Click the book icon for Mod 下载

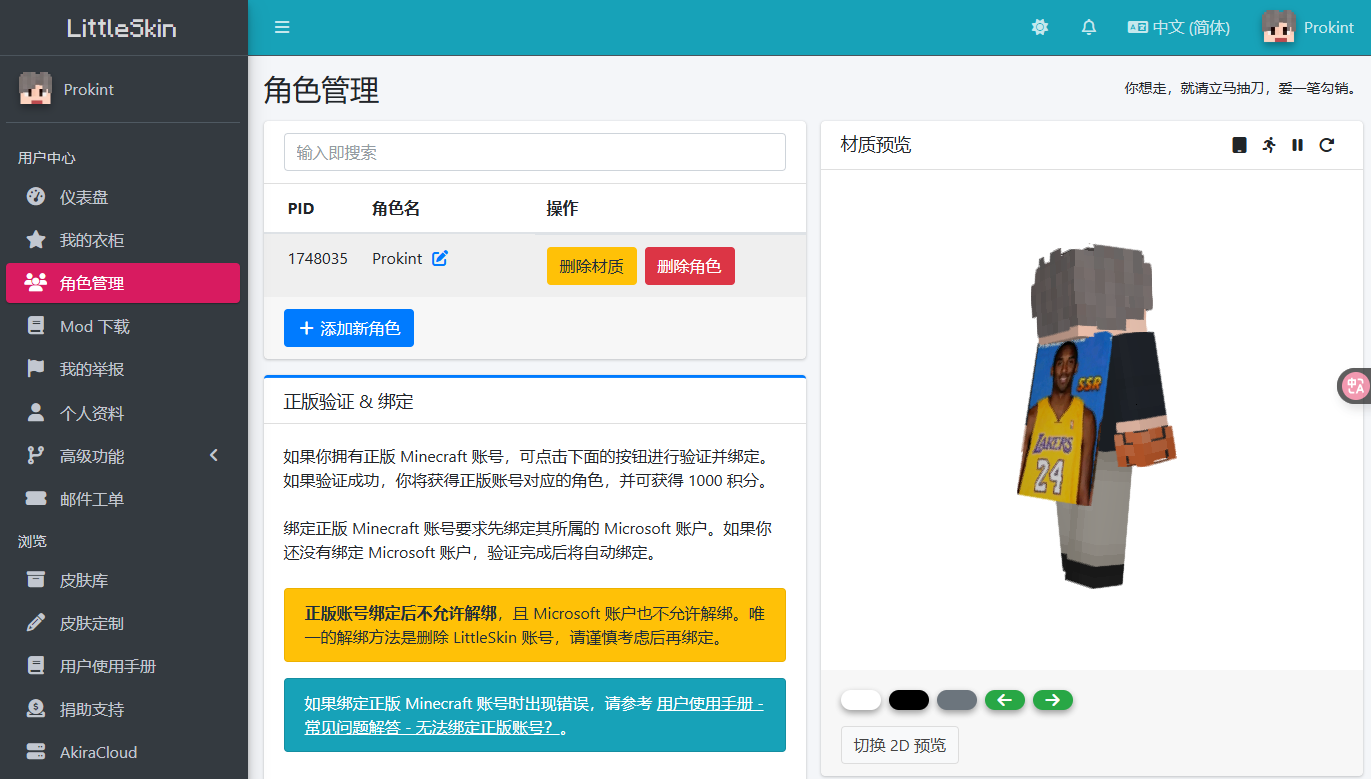point(36,326)
